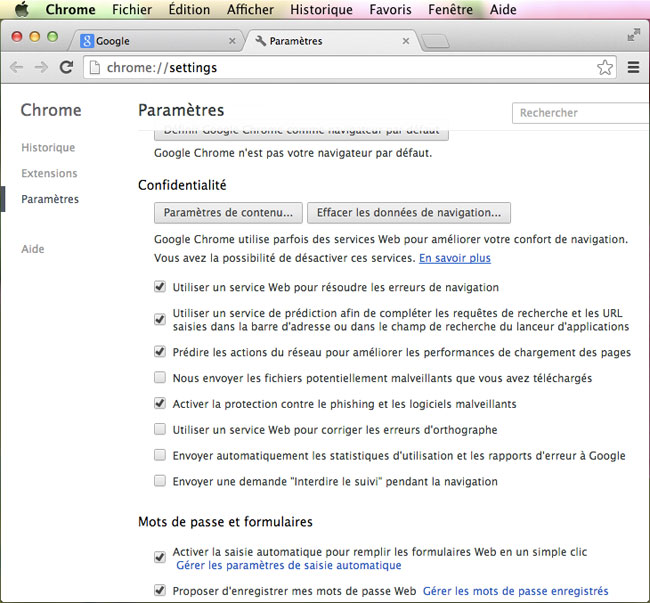
Task: Open the Afficher menu
Action: point(250,9)
